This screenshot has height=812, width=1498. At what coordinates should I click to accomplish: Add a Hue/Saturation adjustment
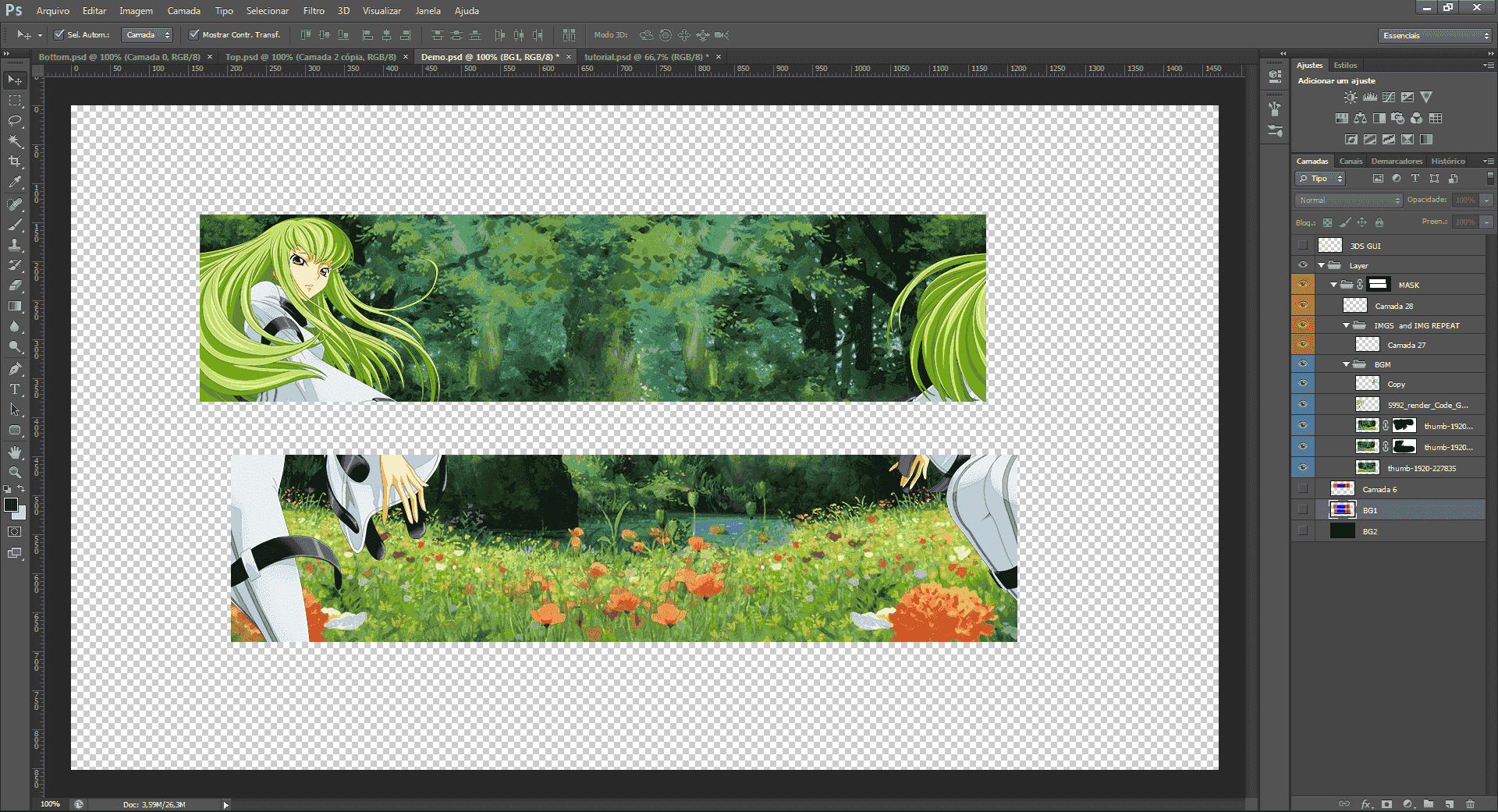(x=1341, y=119)
